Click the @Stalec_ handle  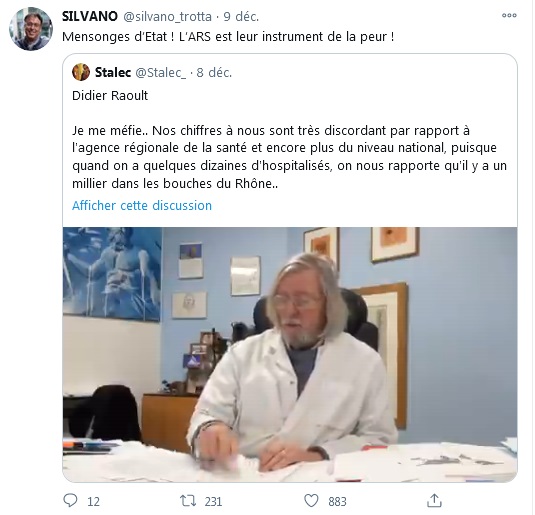pos(161,73)
